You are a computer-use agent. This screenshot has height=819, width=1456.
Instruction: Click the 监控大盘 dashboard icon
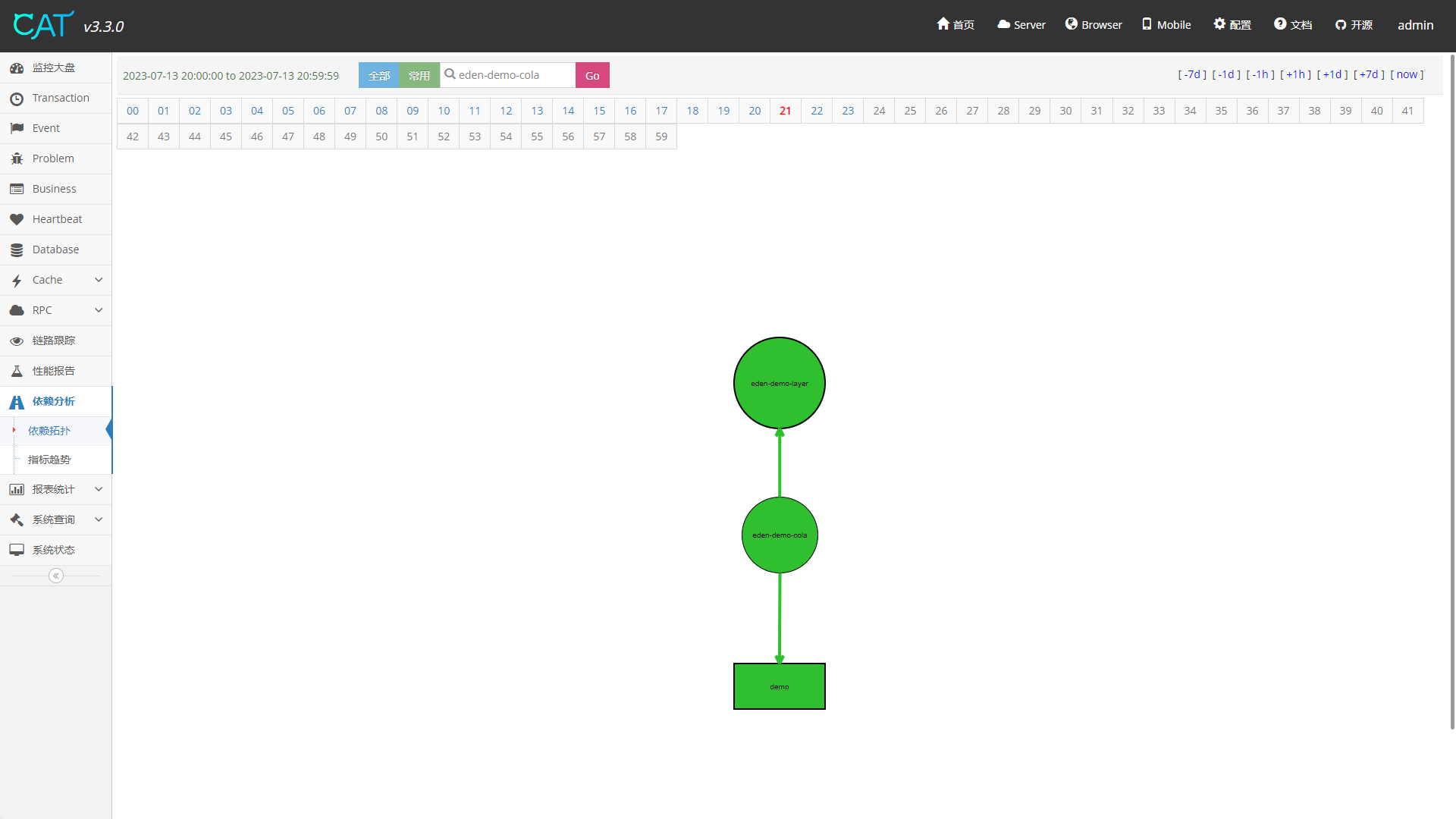(17, 67)
